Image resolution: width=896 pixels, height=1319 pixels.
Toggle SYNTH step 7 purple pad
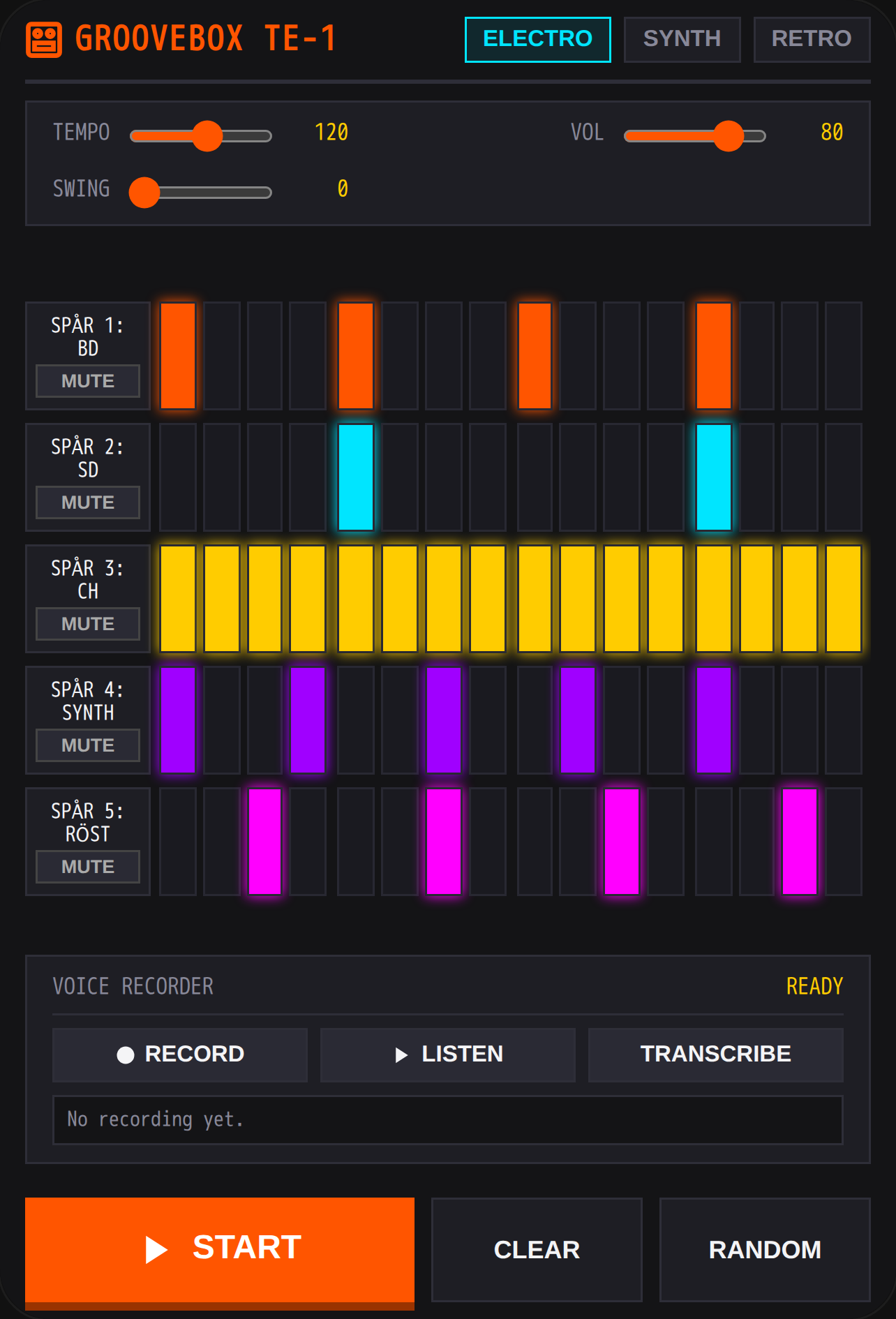pyautogui.click(x=444, y=720)
